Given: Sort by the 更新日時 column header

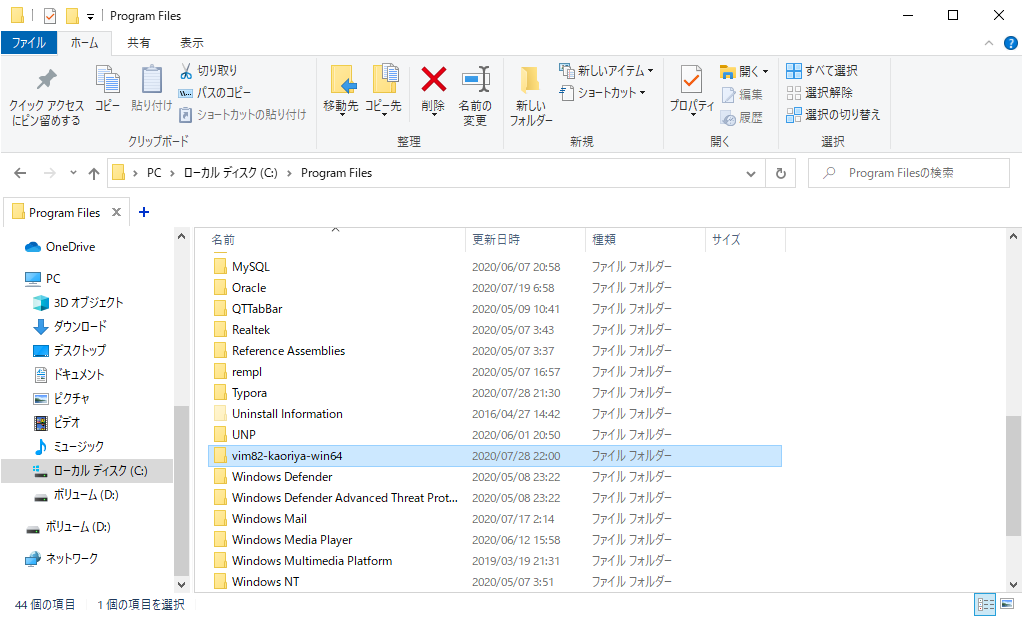Looking at the screenshot, I should (x=526, y=239).
